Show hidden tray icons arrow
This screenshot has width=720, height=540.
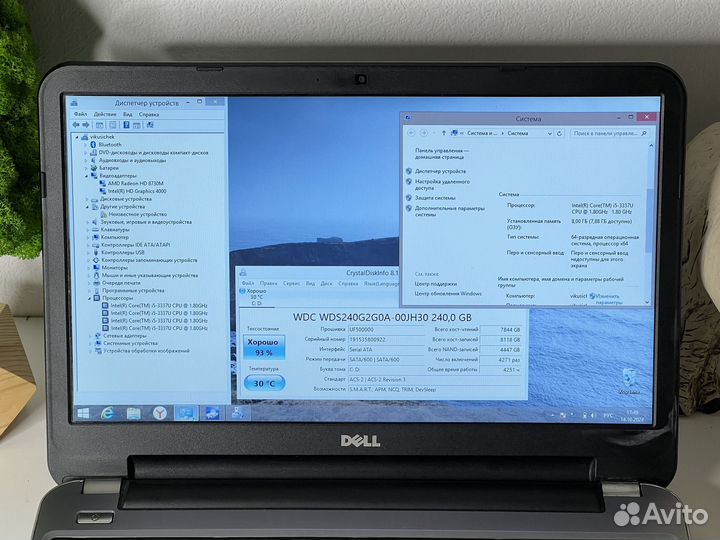(x=552, y=416)
